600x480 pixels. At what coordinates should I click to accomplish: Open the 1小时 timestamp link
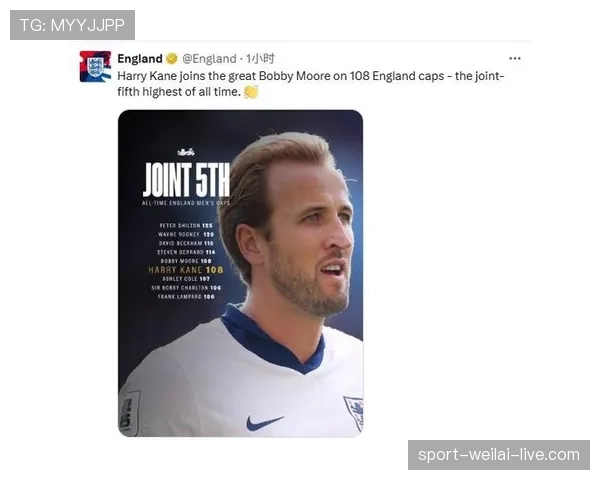click(x=260, y=59)
